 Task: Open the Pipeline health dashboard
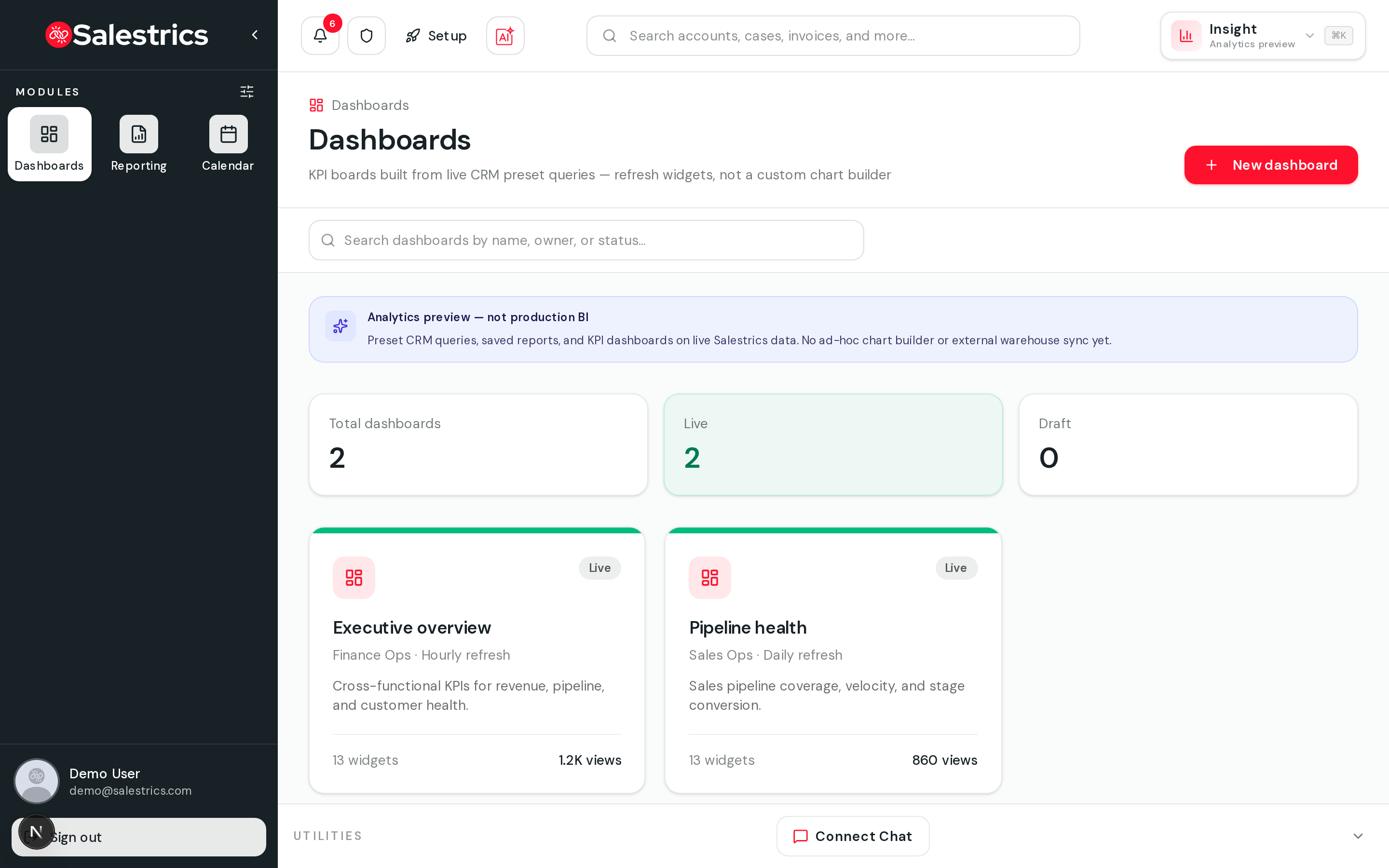[833, 660]
